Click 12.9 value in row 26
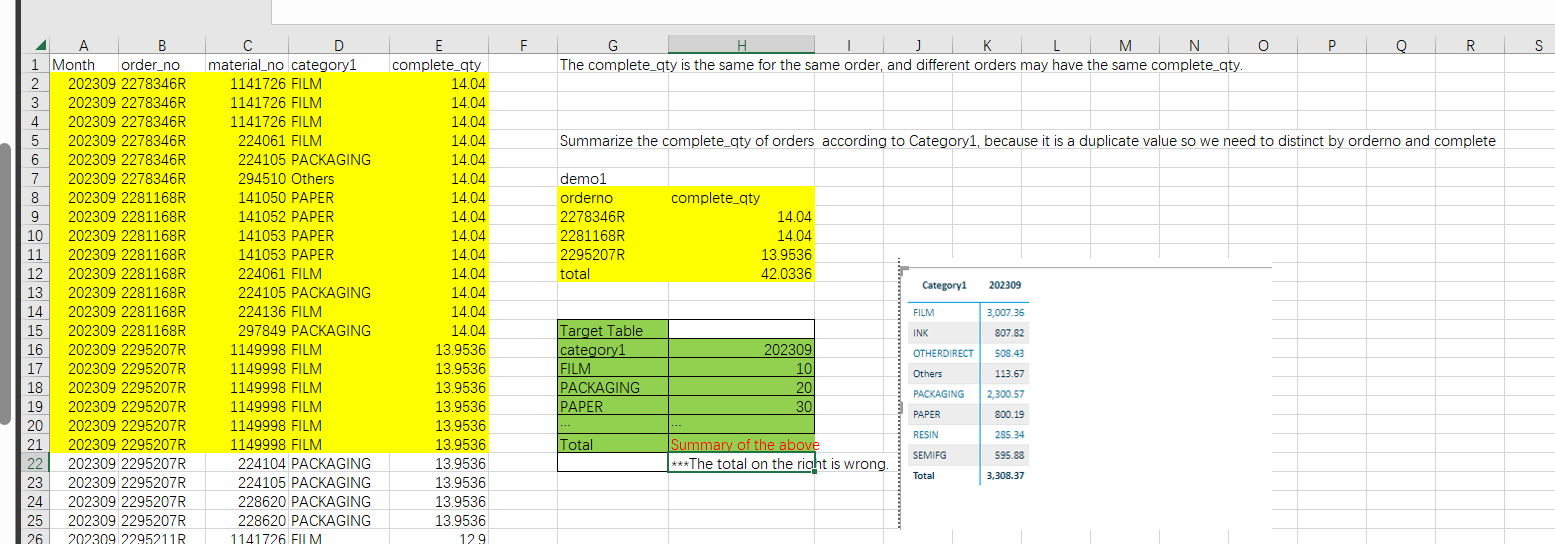Image resolution: width=1555 pixels, height=544 pixels. (438, 538)
